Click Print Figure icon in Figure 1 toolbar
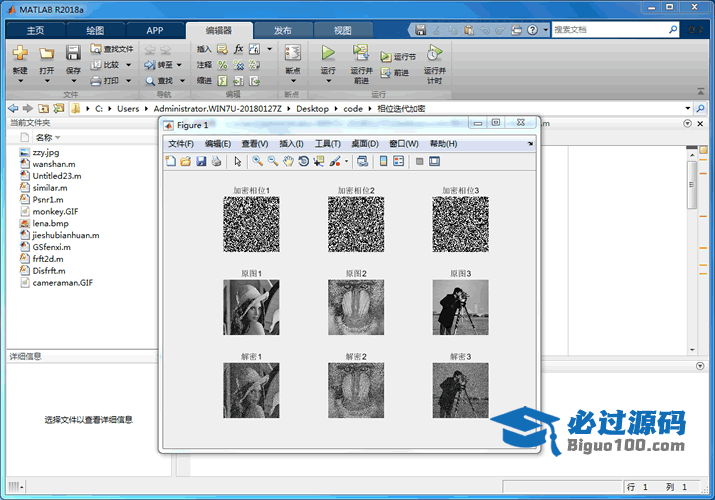 pyautogui.click(x=217, y=161)
